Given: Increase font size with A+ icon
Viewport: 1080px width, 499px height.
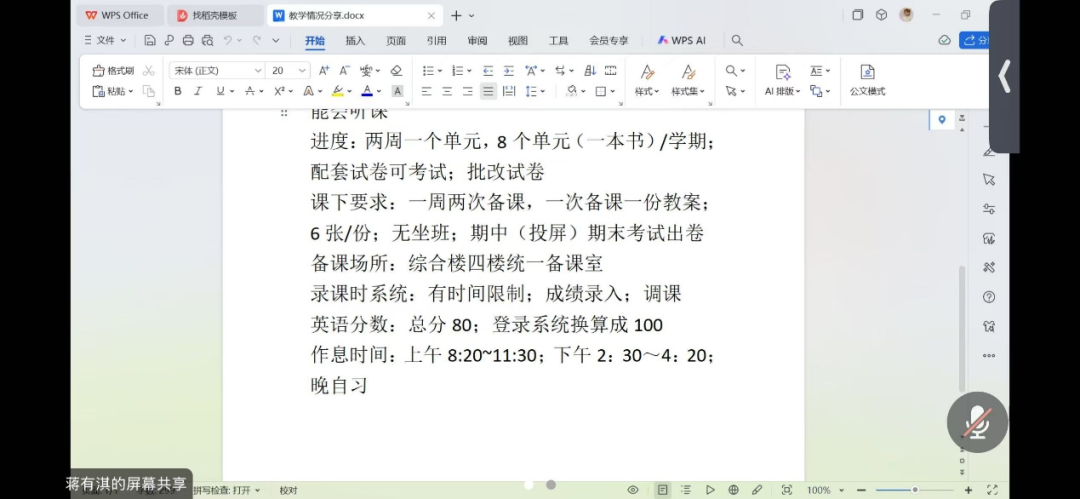Looking at the screenshot, I should coord(323,71).
